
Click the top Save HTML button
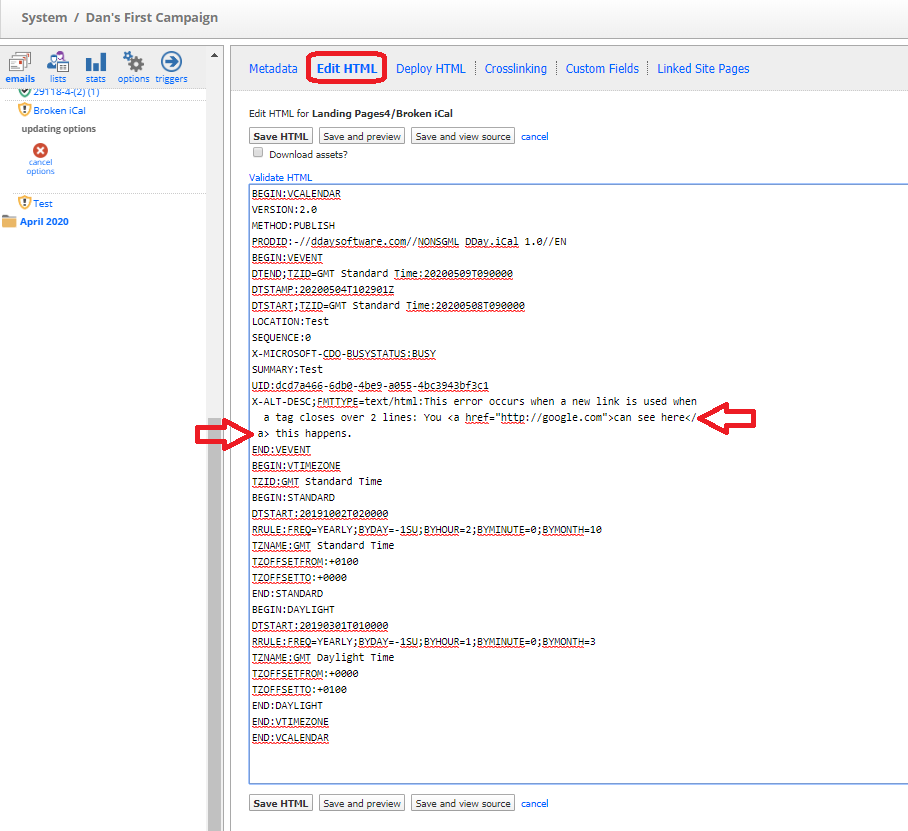[281, 136]
